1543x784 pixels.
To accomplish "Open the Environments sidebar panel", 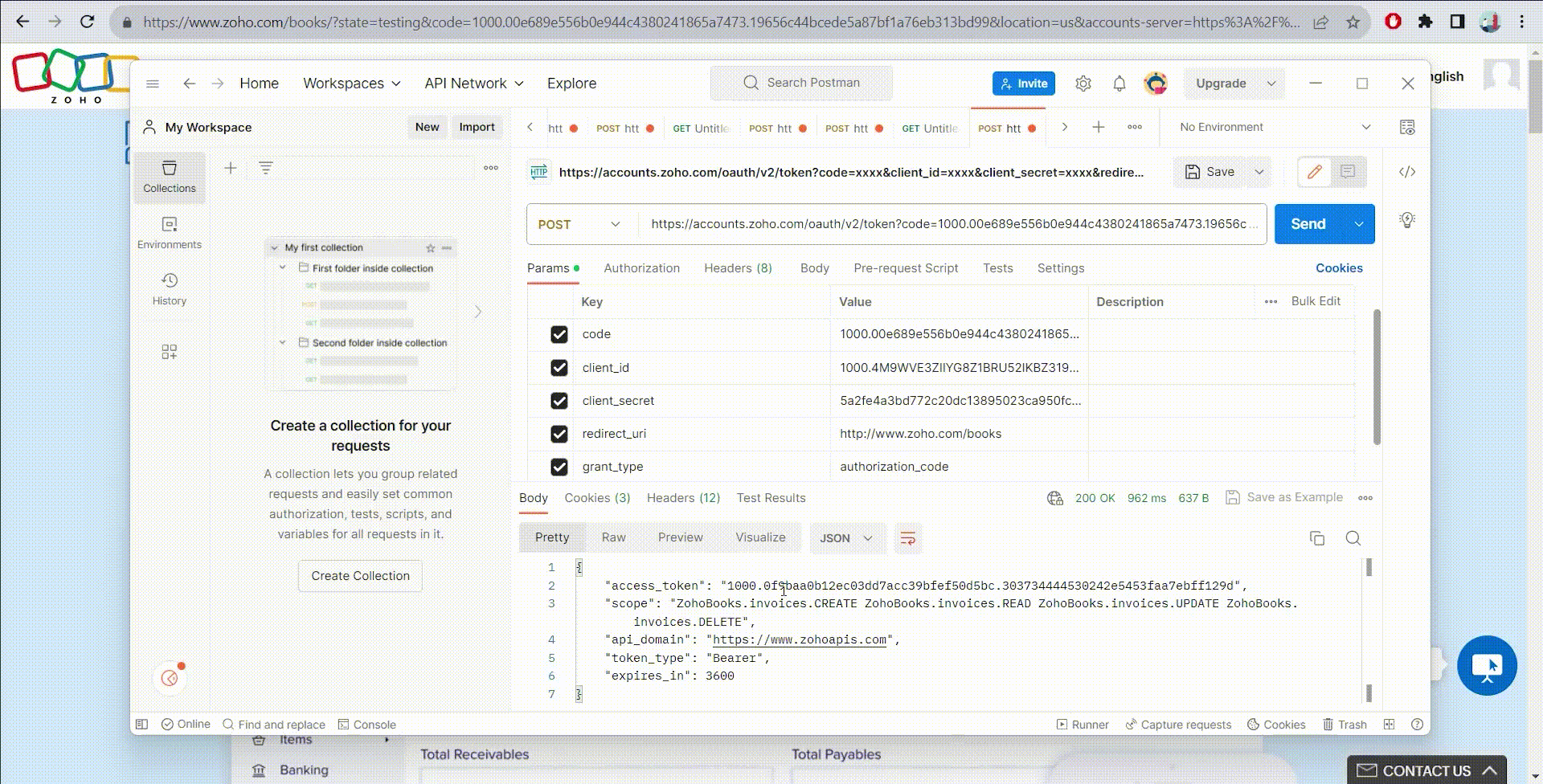I will coord(169,232).
